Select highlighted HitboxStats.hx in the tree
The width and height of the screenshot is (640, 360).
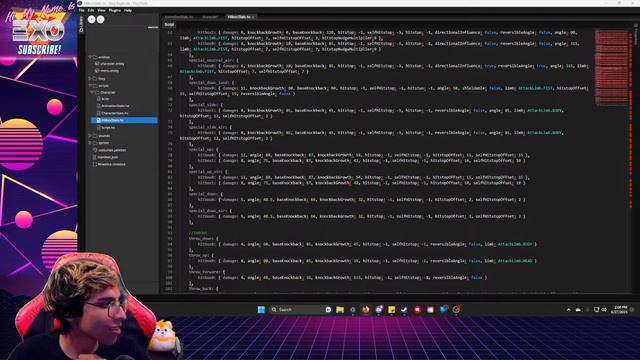[124, 120]
